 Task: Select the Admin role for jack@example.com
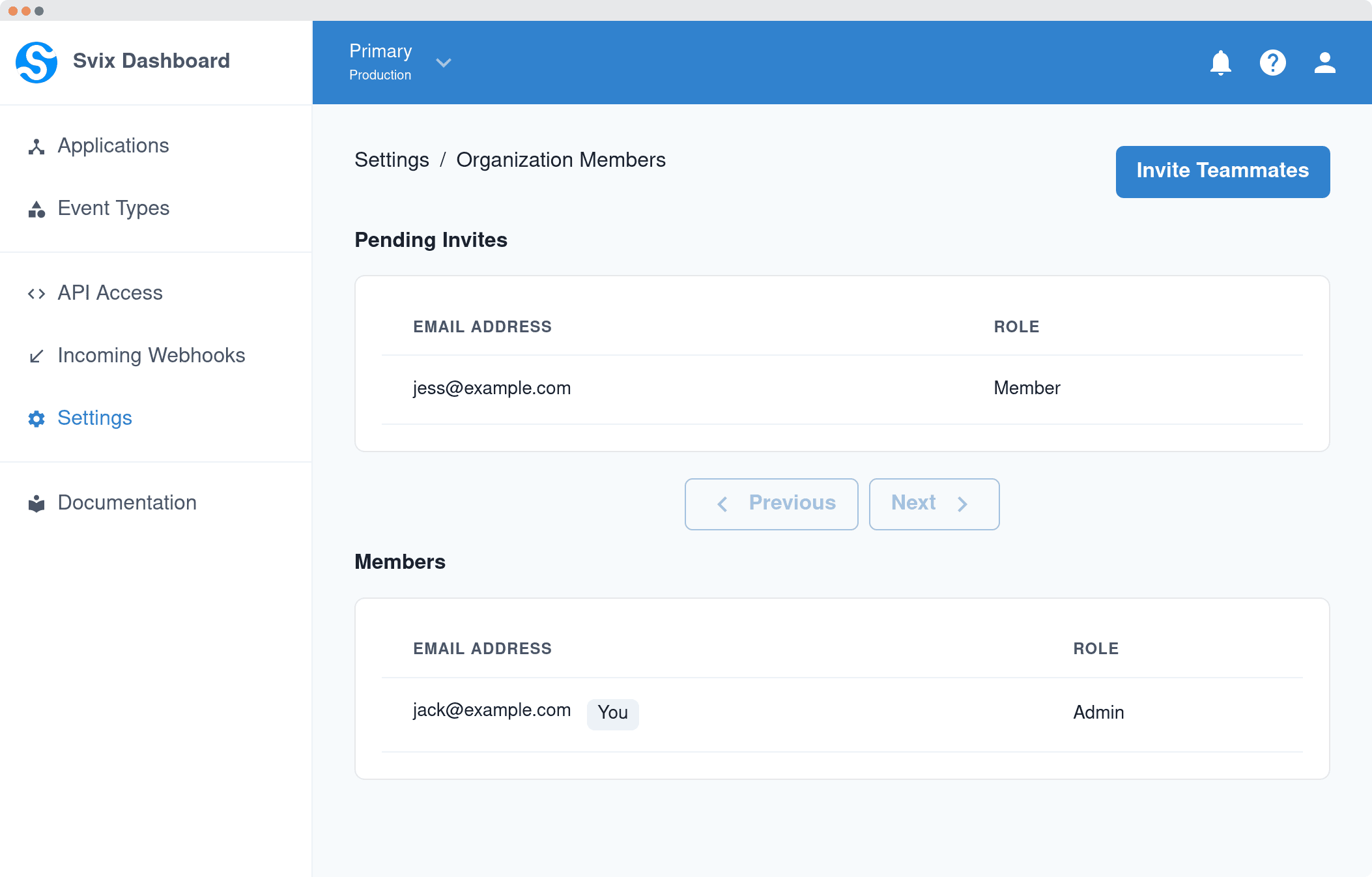[x=1098, y=712]
